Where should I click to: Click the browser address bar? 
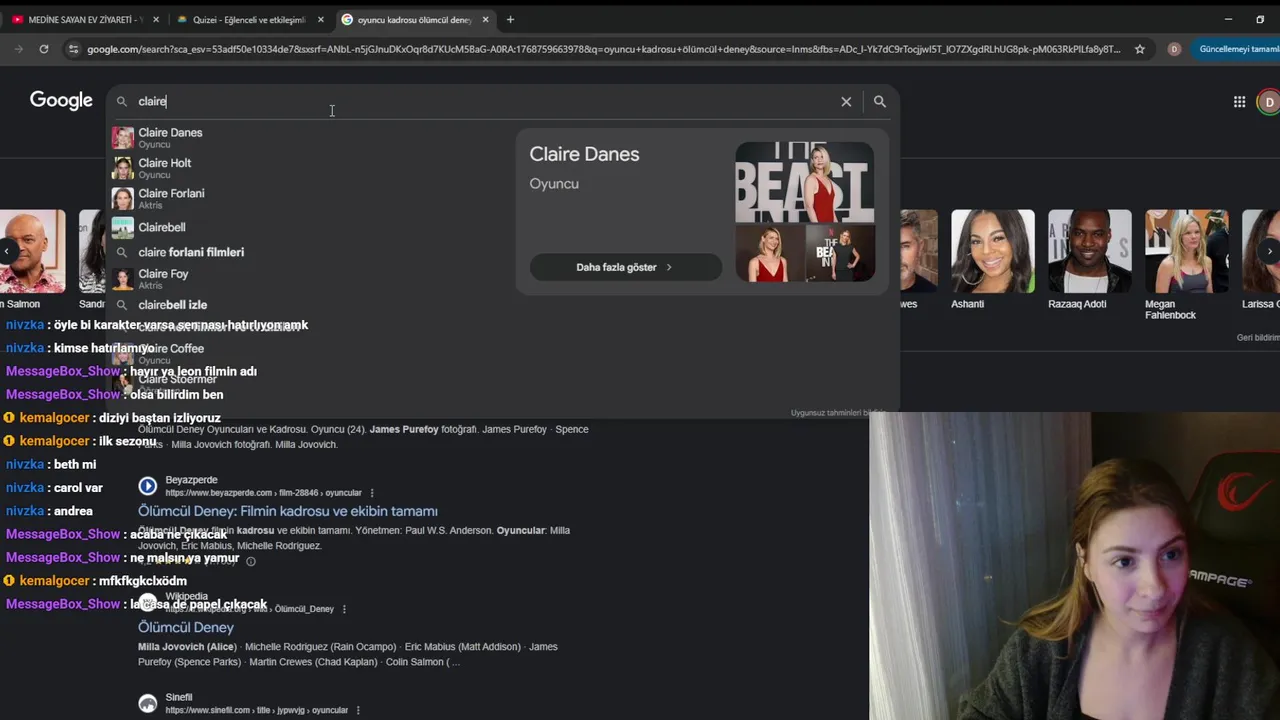click(603, 49)
